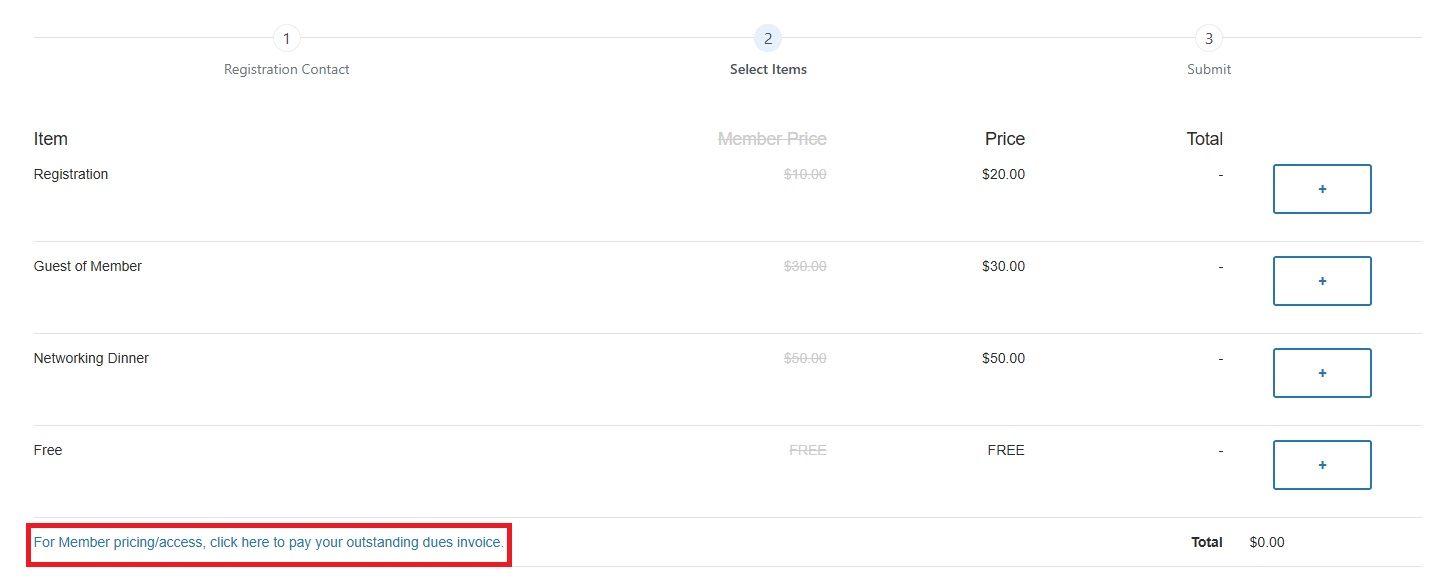Click the $0.00 order total amount
1441x586 pixels.
[1267, 542]
